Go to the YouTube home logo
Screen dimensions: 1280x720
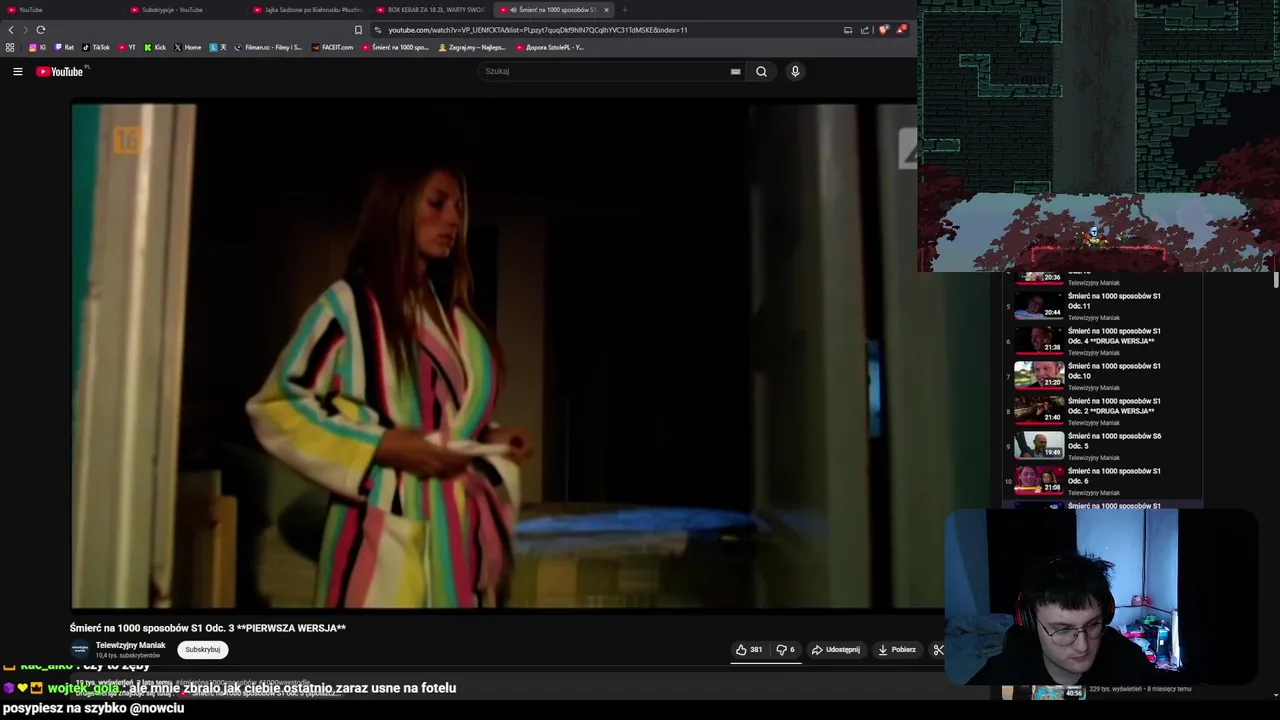(61, 71)
